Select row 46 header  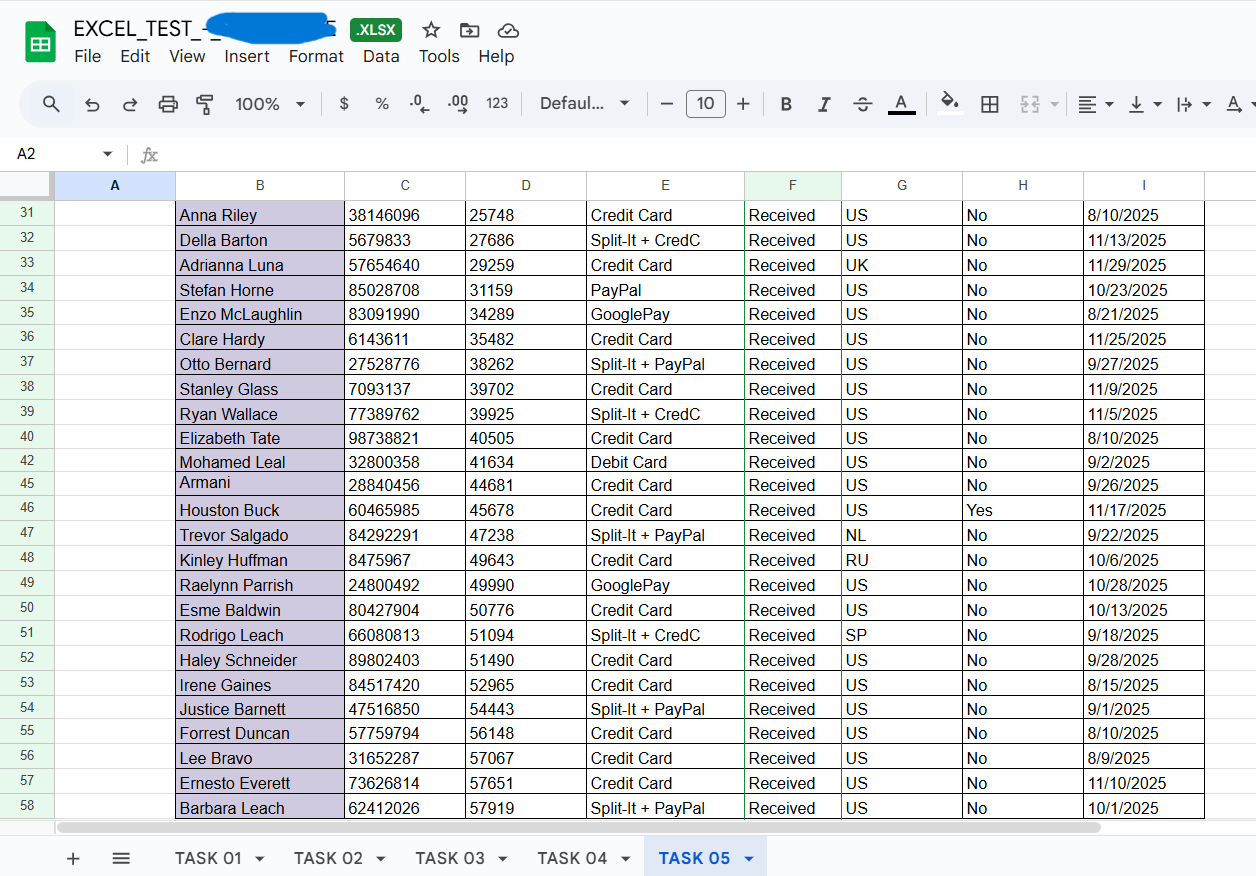point(27,509)
